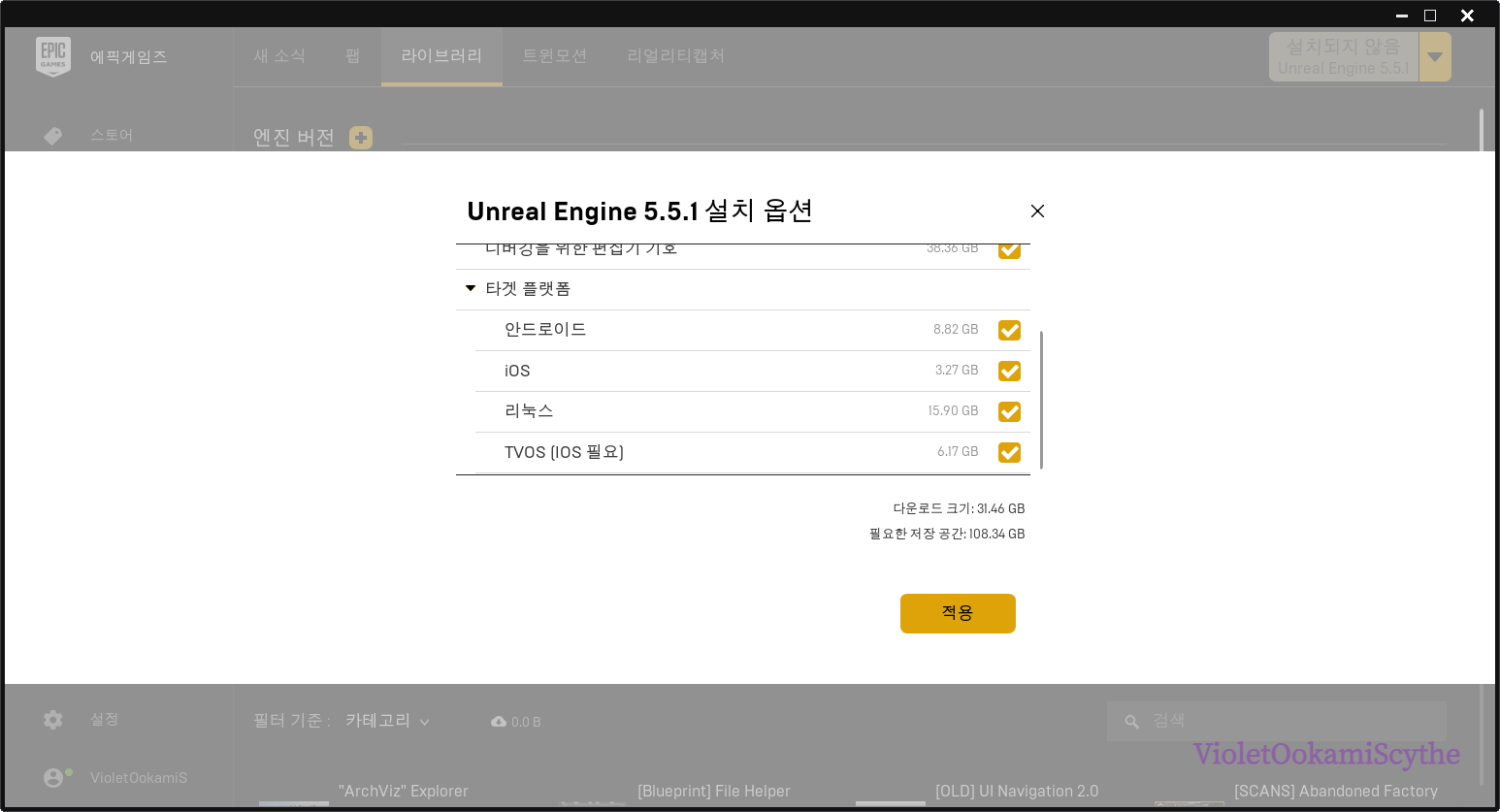Click the cloud download icon showing 0.0 B
Viewport: 1500px width, 812px height.
(499, 722)
